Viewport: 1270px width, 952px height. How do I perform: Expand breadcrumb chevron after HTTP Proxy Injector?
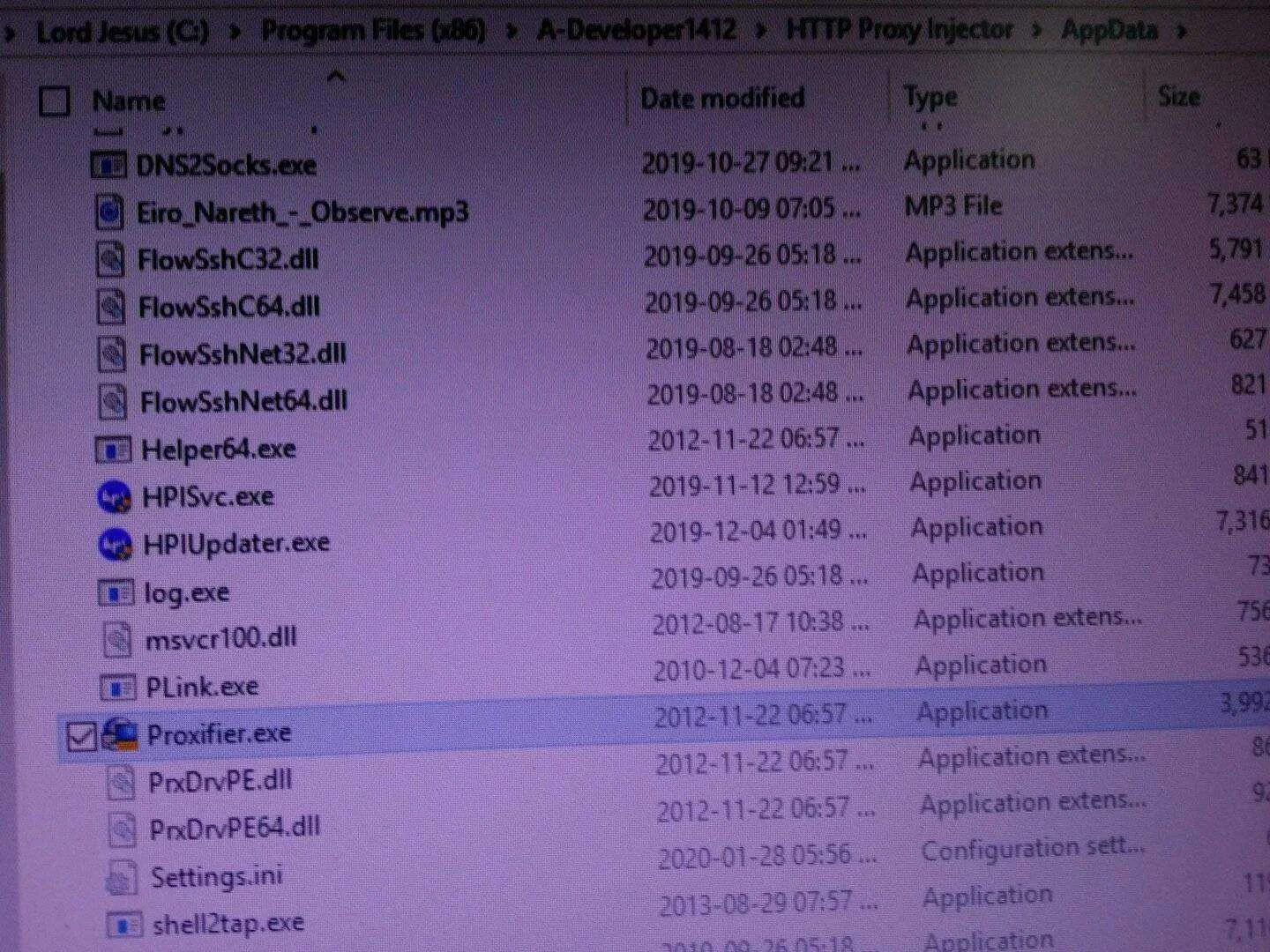pos(1037,31)
